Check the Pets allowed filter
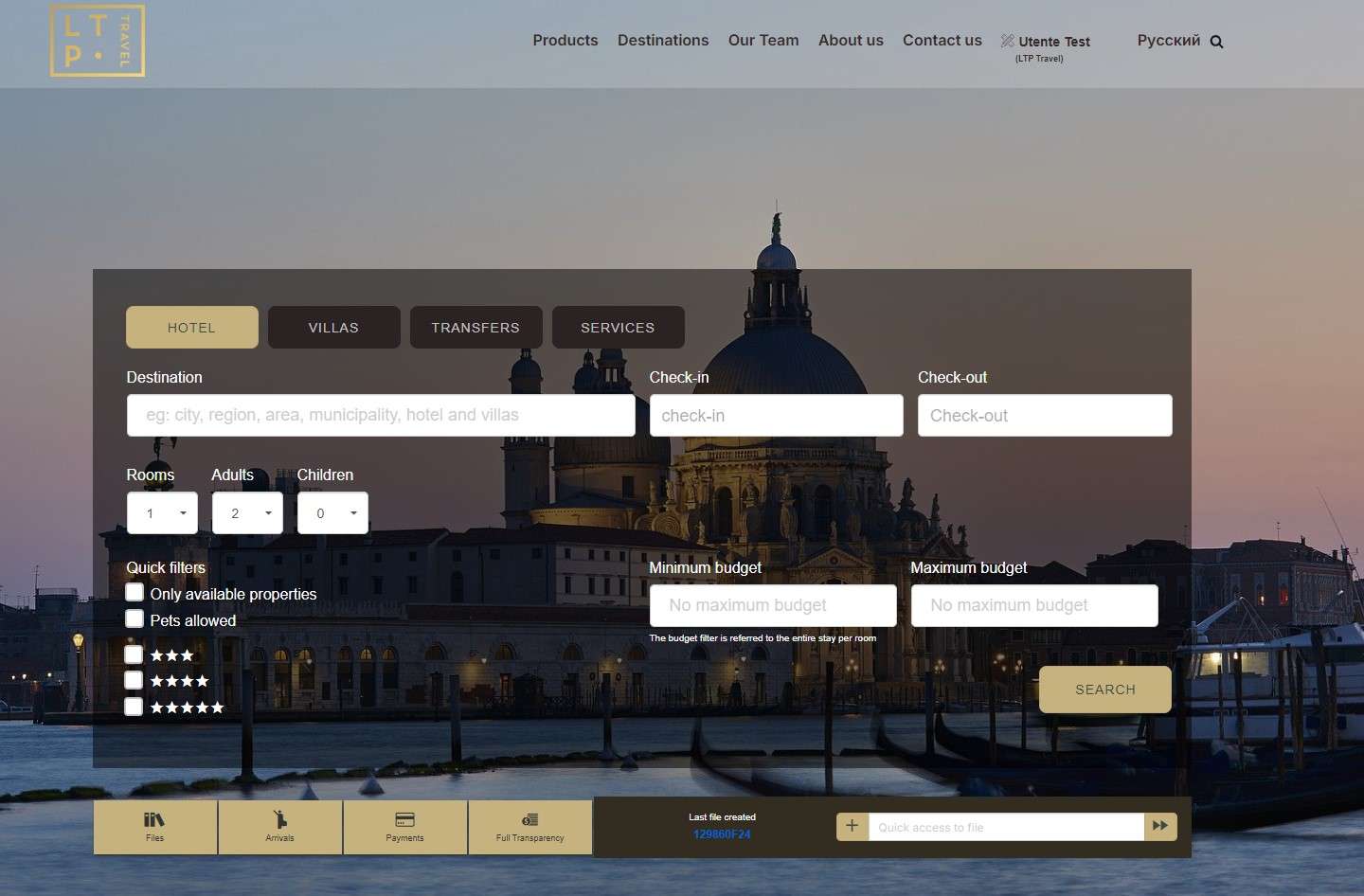Viewport: 1364px width, 896px height. 135,618
